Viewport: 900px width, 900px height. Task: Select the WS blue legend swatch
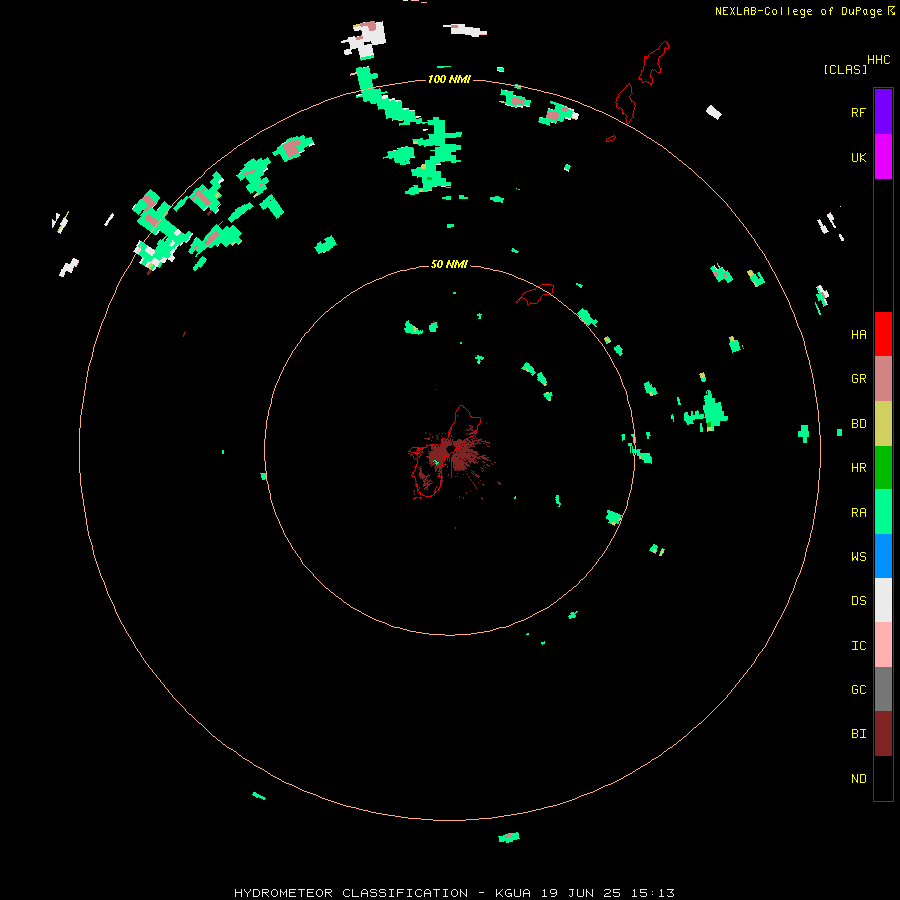[x=883, y=556]
